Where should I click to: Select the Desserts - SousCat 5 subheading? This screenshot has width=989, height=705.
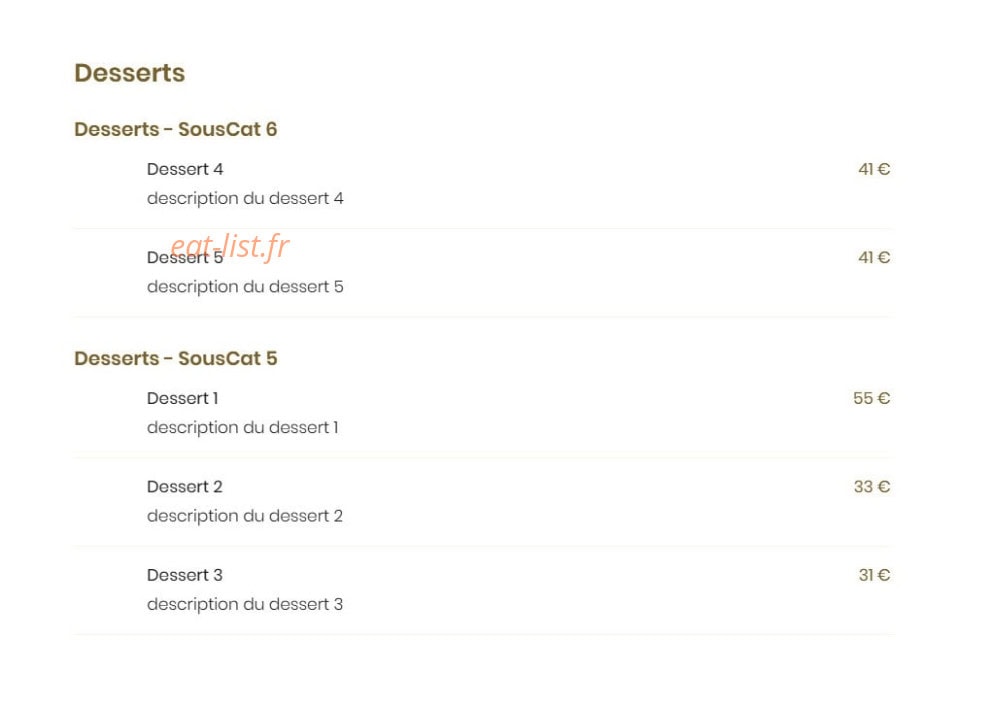(x=175, y=358)
